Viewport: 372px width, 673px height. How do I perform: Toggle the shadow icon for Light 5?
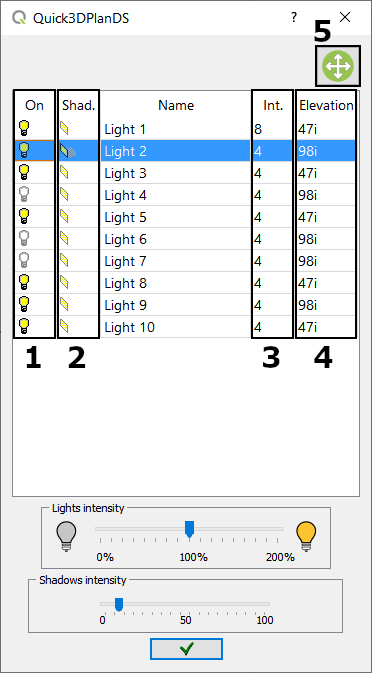(64, 217)
